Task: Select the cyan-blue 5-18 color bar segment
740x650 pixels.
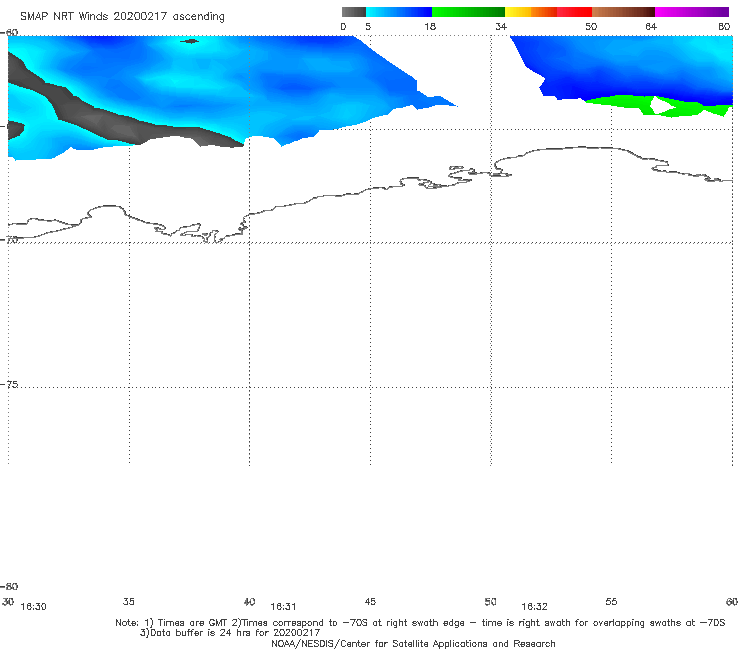Action: (399, 12)
